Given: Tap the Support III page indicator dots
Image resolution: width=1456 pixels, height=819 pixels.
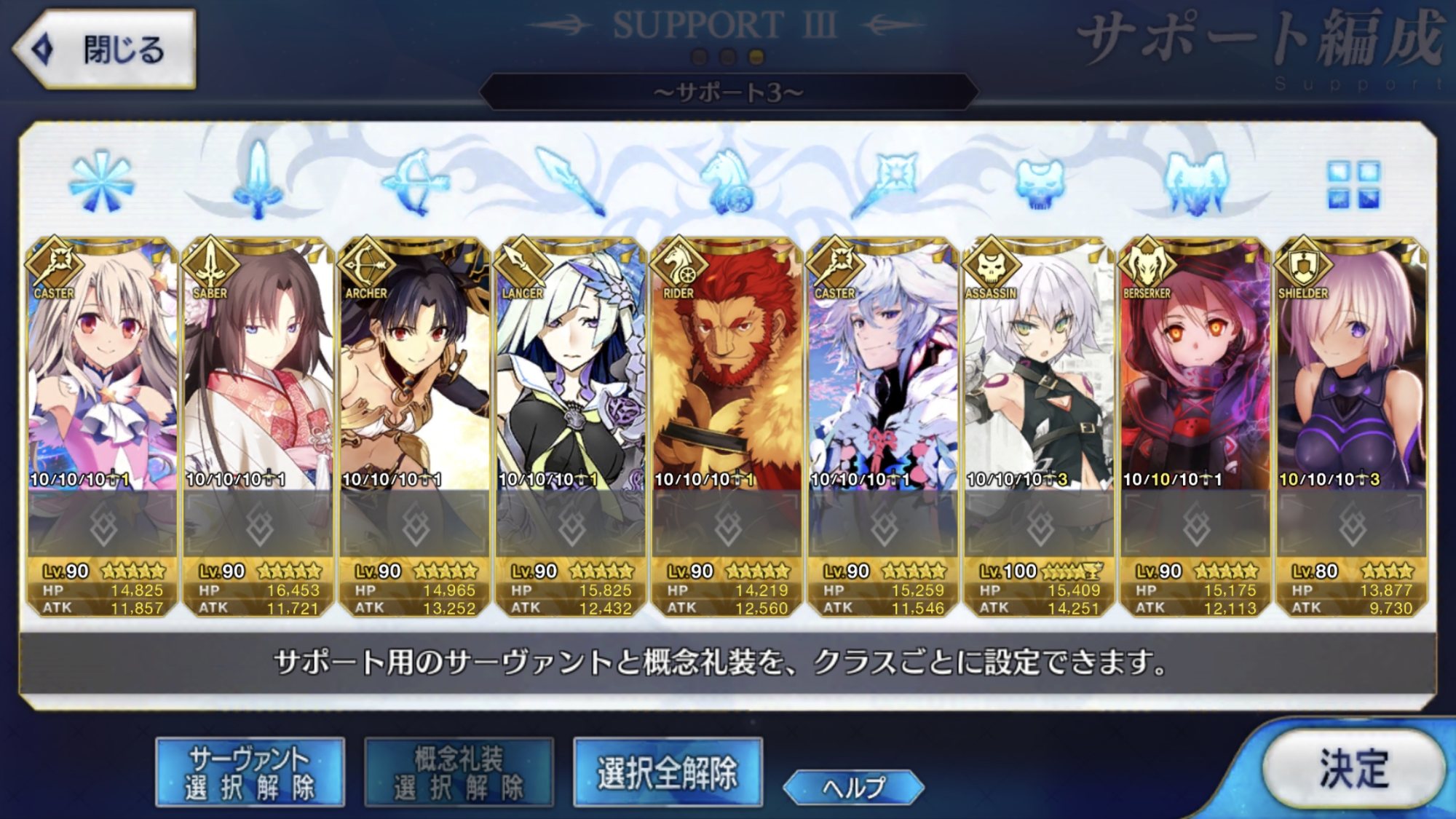Looking at the screenshot, I should [x=727, y=56].
